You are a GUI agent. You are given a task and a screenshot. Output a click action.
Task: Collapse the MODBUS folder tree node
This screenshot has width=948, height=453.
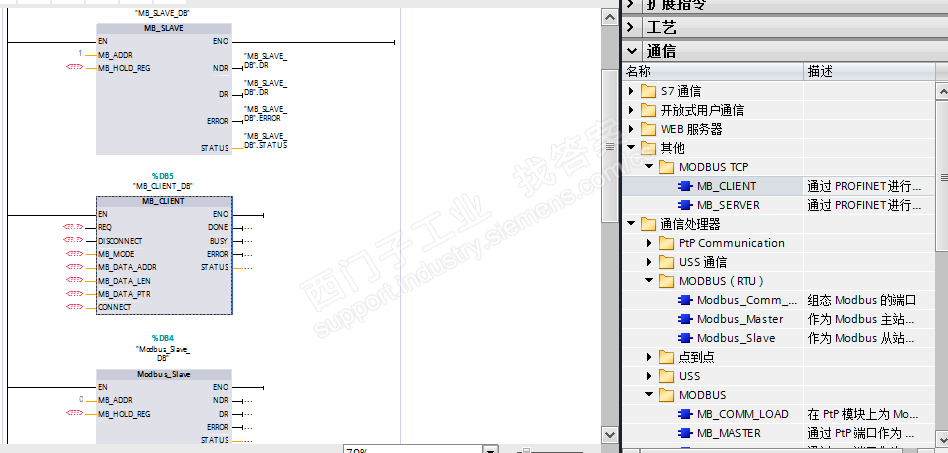point(649,395)
